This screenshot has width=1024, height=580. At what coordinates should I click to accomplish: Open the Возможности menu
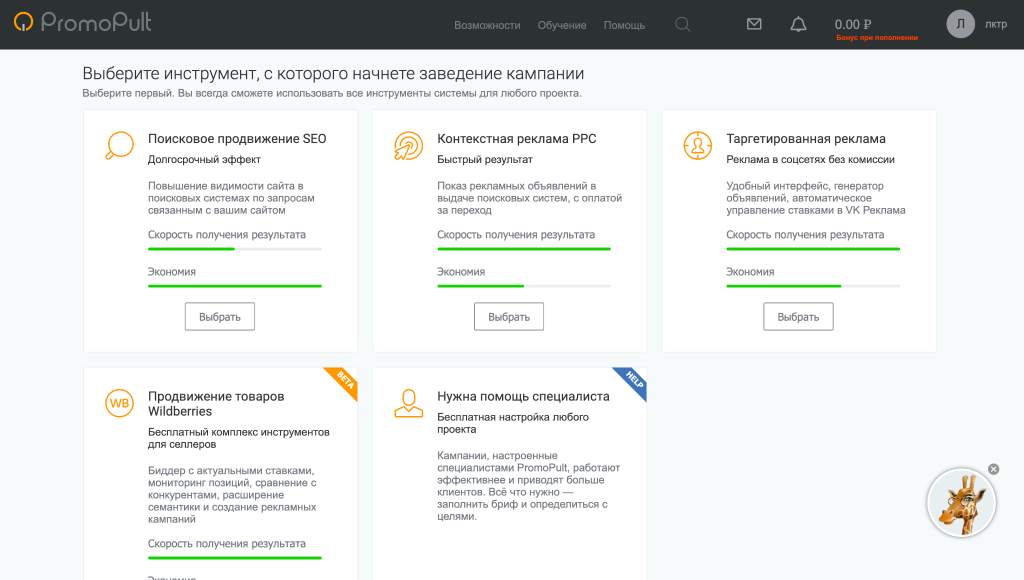[x=487, y=25]
